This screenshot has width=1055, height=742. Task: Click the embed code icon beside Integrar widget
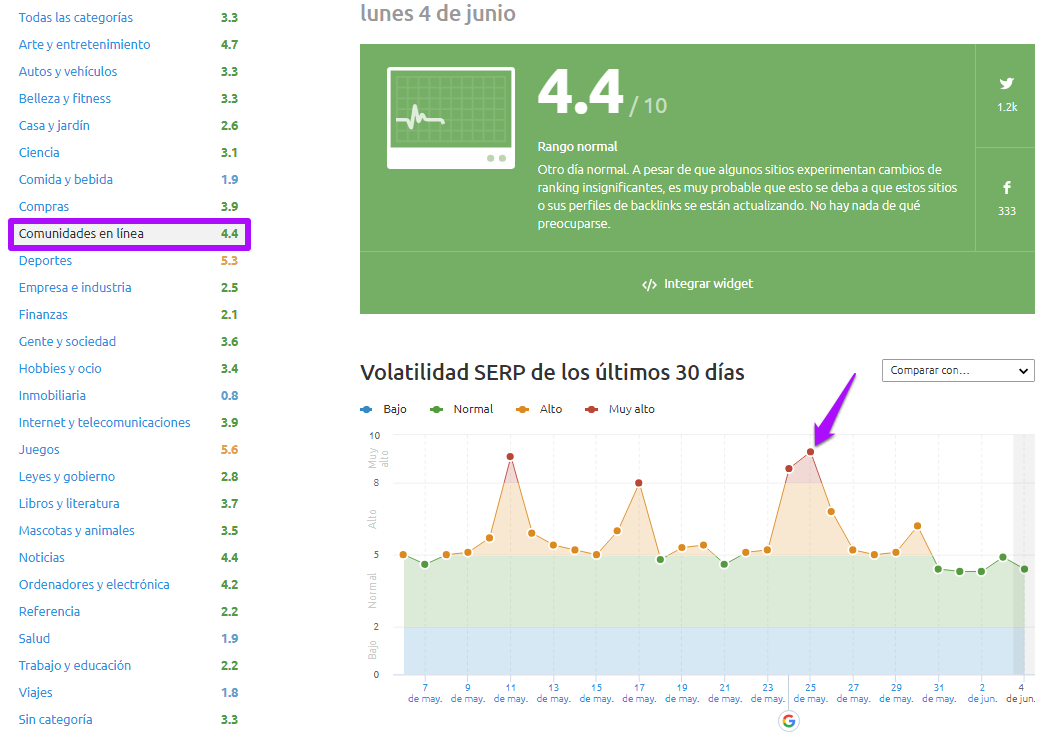(x=649, y=284)
